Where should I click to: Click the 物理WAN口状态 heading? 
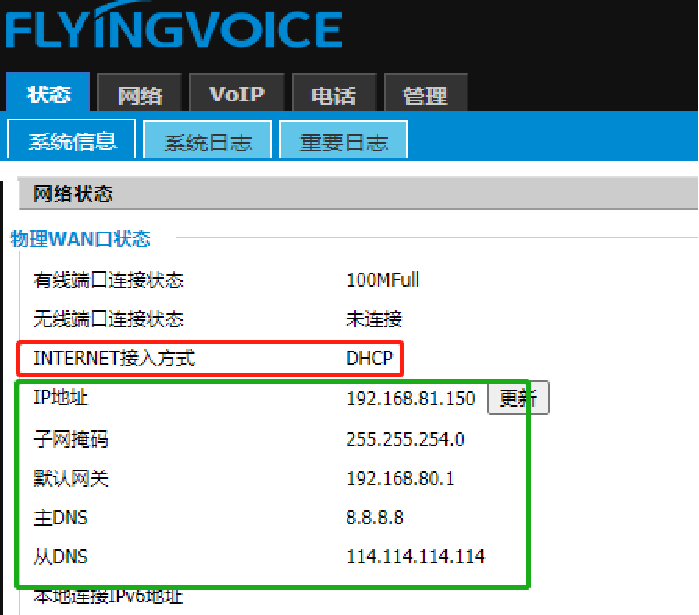[x=80, y=239]
